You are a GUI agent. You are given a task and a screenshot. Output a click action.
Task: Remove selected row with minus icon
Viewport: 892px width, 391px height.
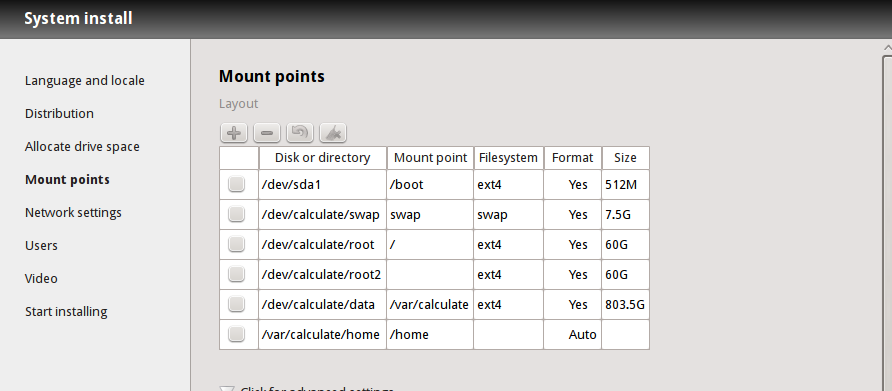pyautogui.click(x=267, y=133)
